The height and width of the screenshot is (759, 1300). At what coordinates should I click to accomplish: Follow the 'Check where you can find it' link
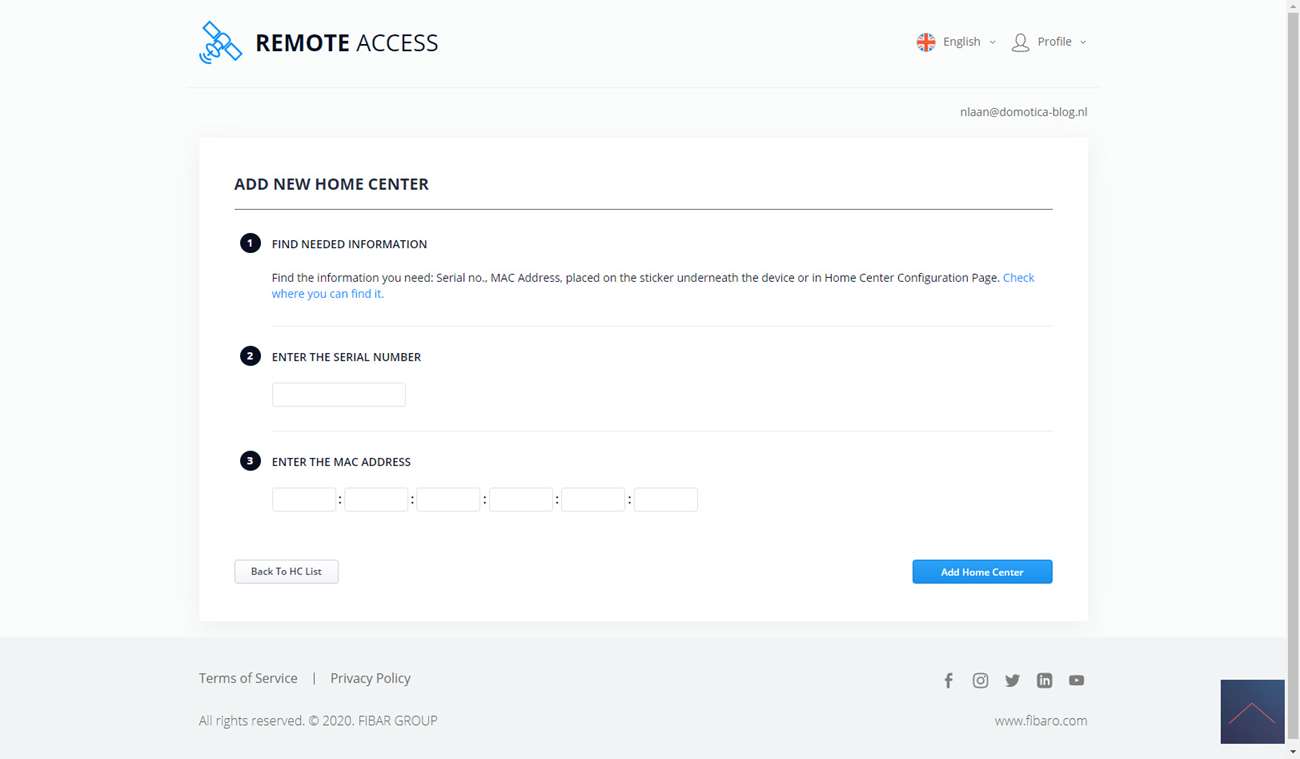1018,278
